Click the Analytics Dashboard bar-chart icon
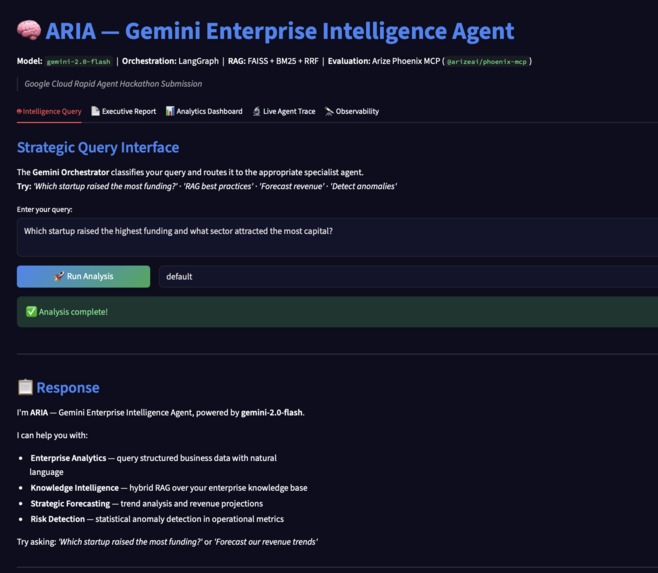The width and height of the screenshot is (658, 573). [170, 111]
